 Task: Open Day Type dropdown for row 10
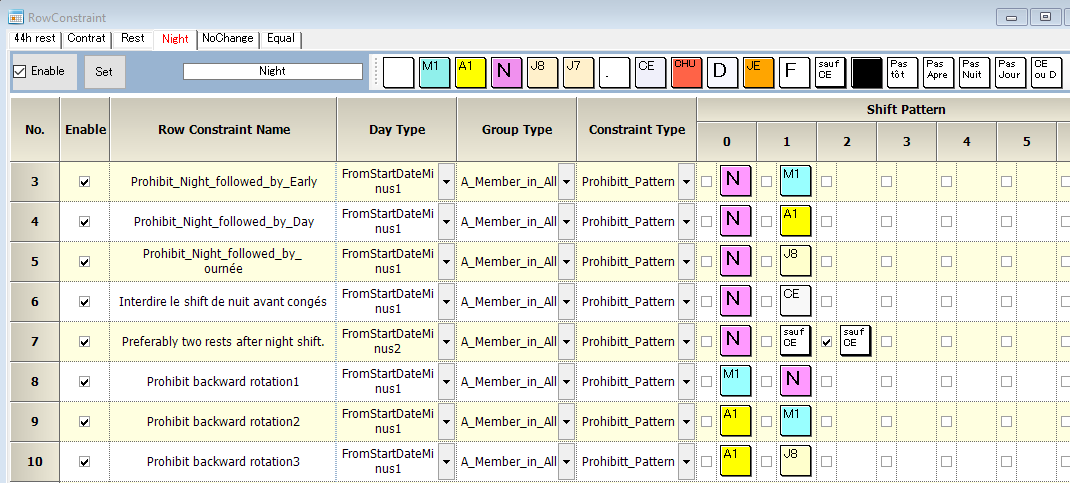446,461
